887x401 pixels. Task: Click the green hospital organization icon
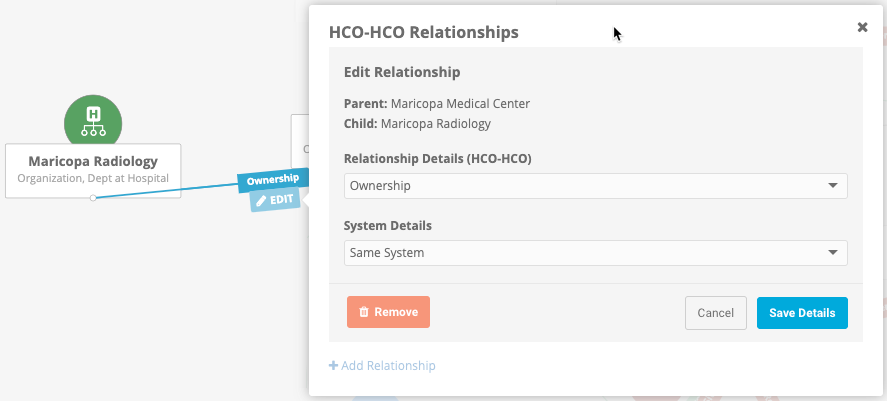click(93, 119)
